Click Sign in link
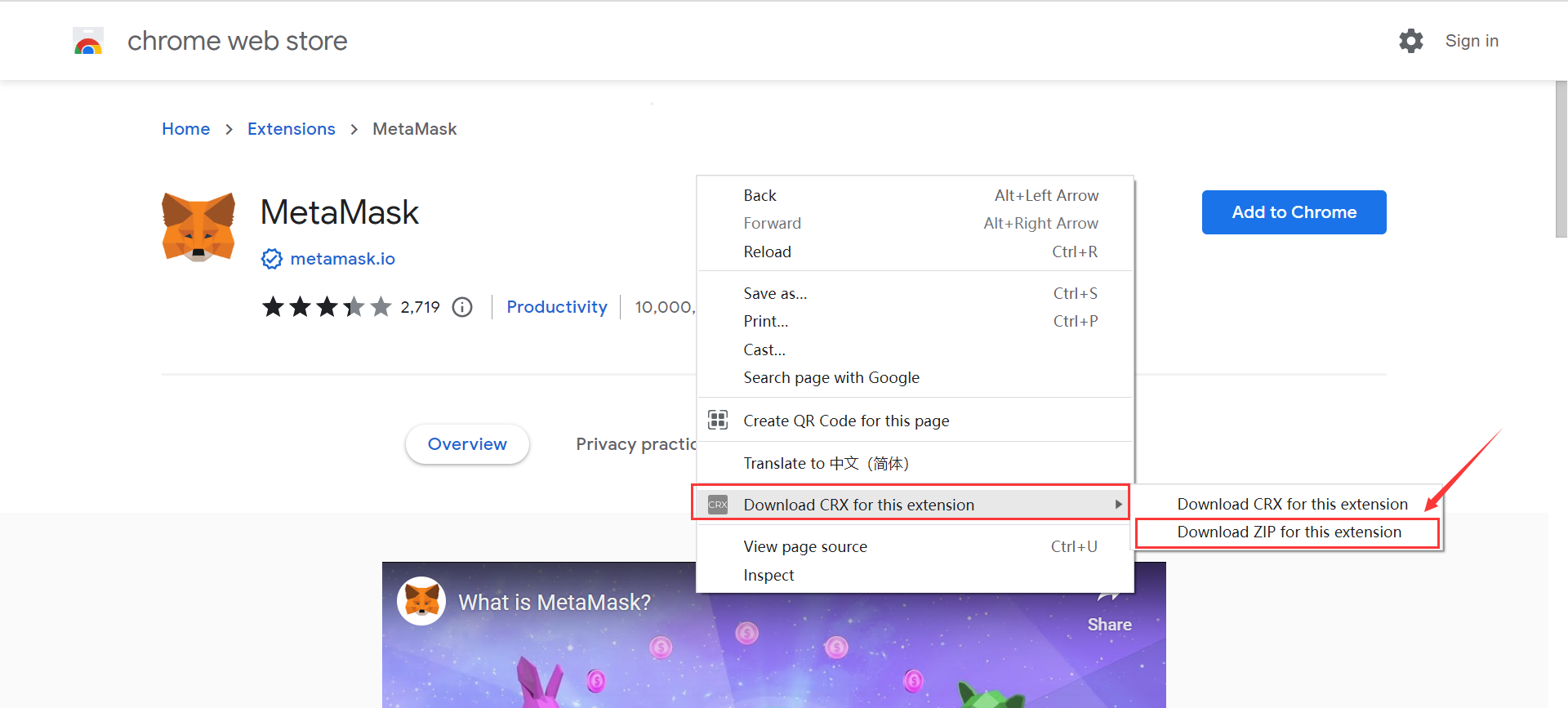 1472,41
